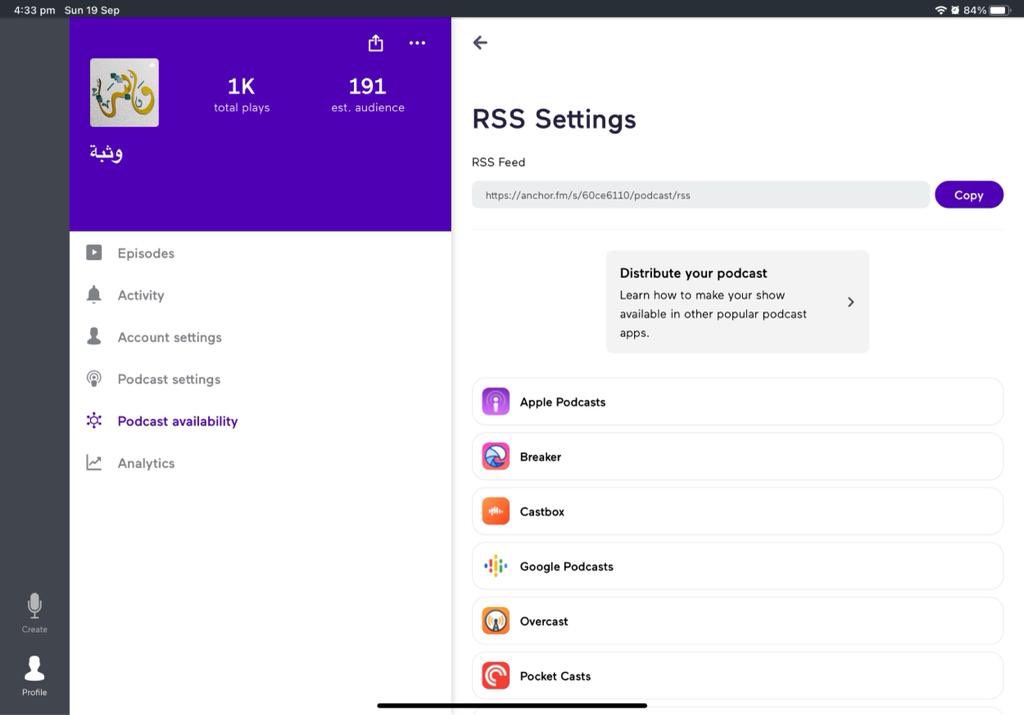This screenshot has width=1024, height=715.
Task: Click the Apple Podcasts app icon
Action: pos(496,402)
